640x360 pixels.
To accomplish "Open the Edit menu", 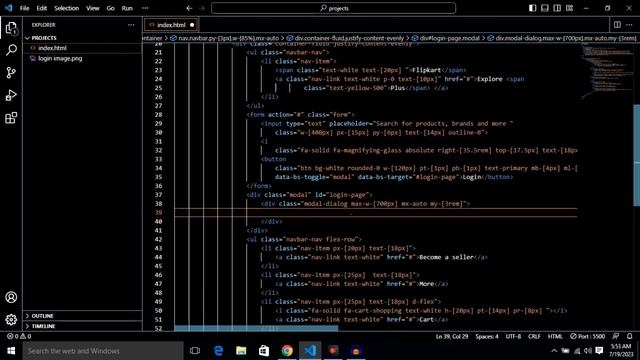I will pyautogui.click(x=42, y=8).
